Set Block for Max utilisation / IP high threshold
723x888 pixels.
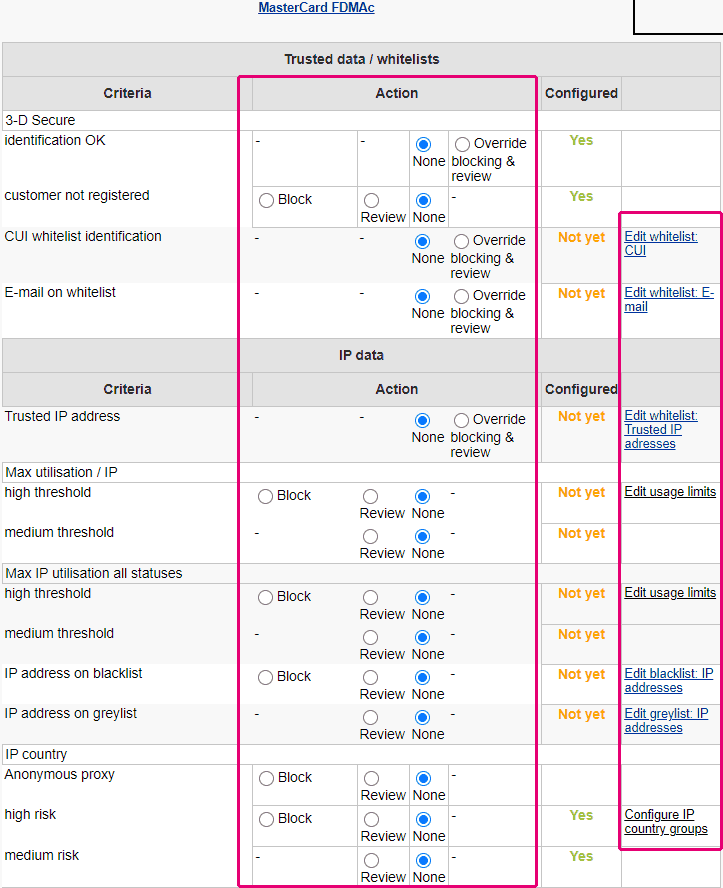coord(266,496)
